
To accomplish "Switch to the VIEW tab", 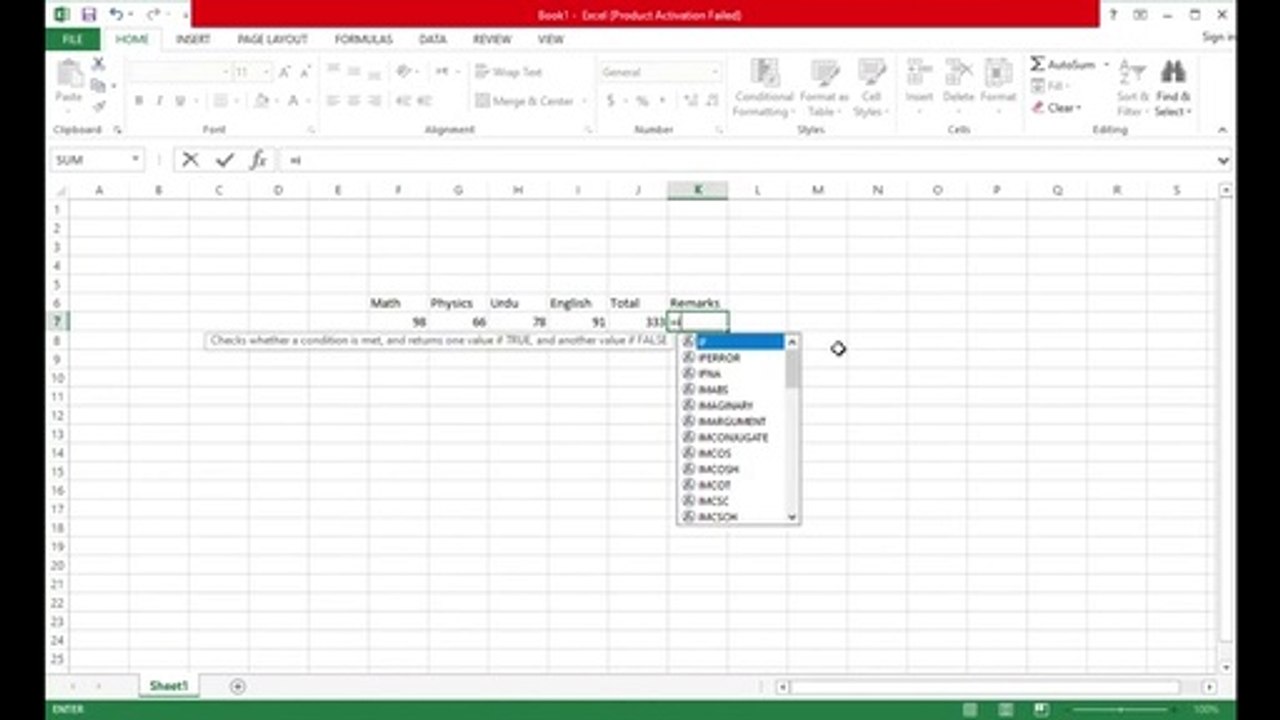I will tap(551, 39).
